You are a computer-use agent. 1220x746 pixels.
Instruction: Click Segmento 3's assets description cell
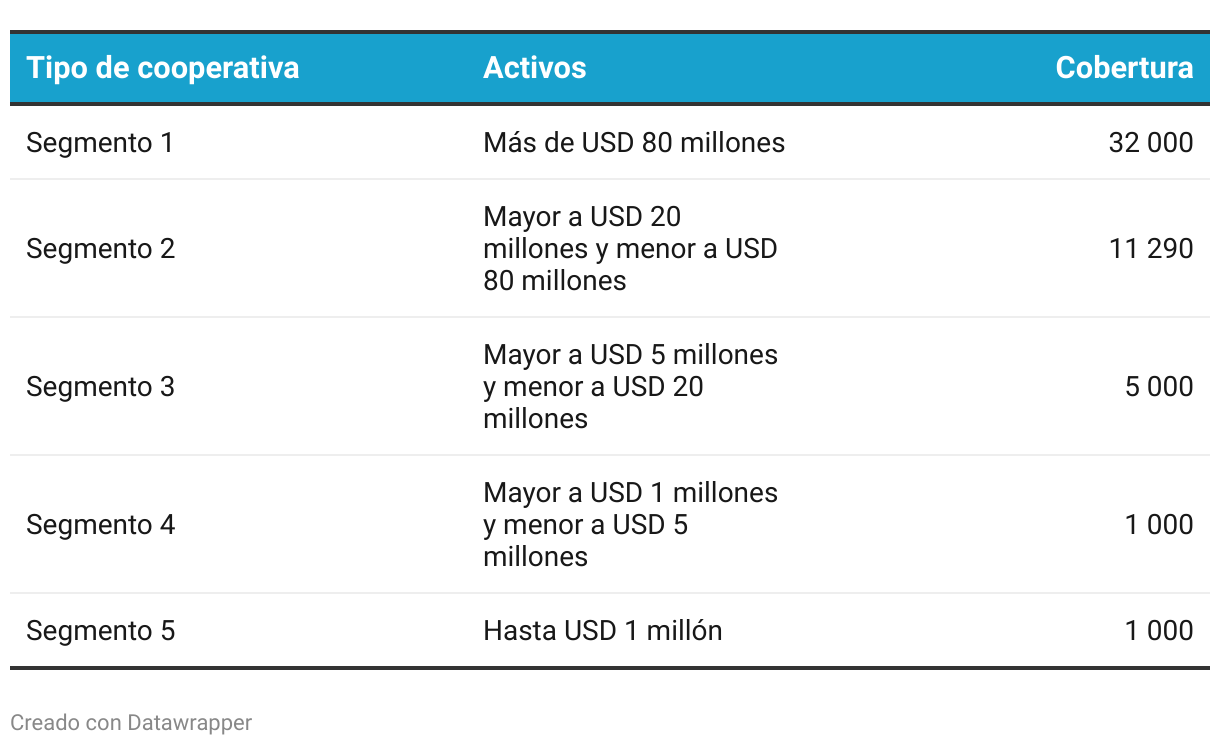(630, 387)
